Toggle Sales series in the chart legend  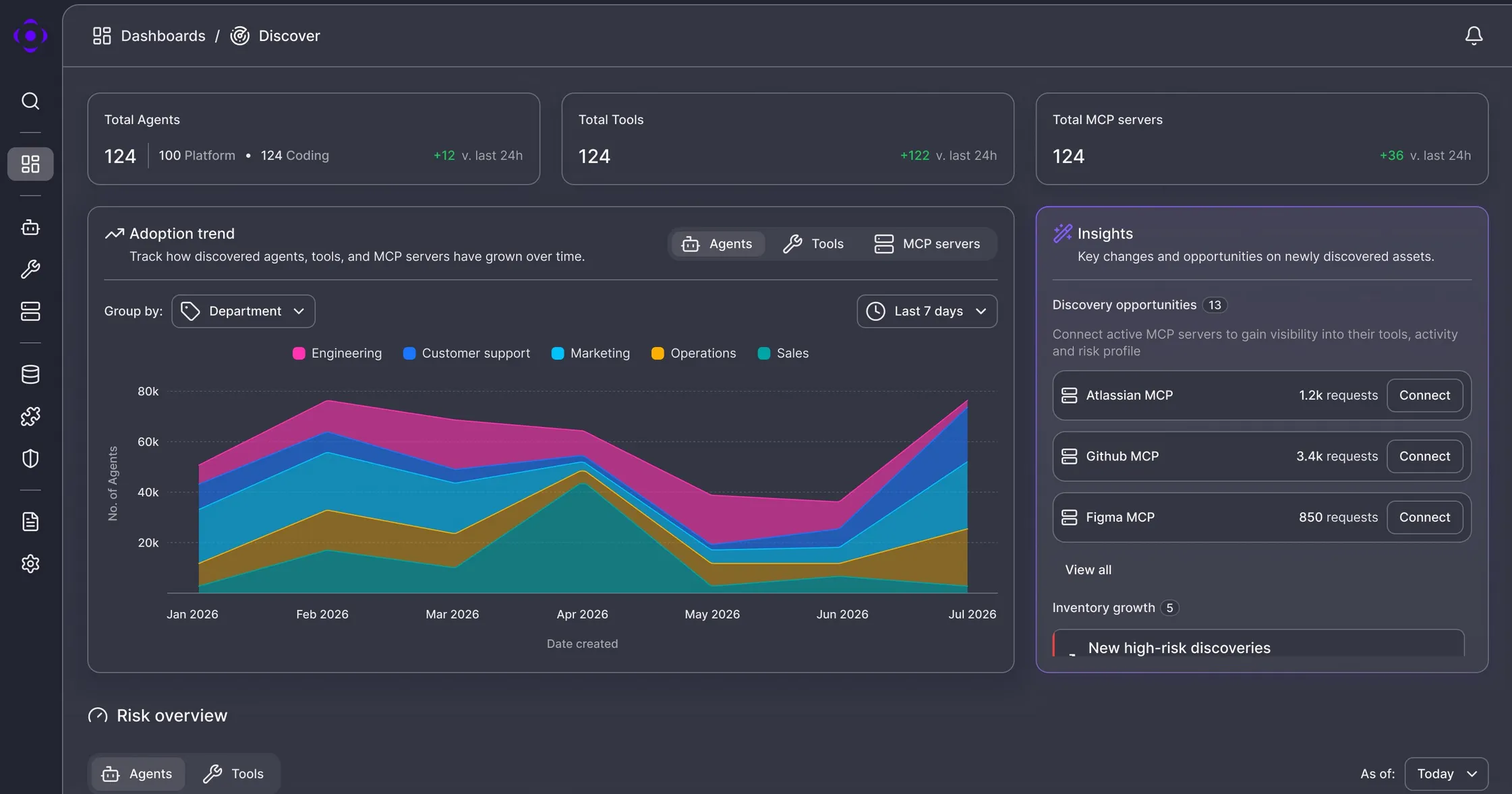coord(783,353)
